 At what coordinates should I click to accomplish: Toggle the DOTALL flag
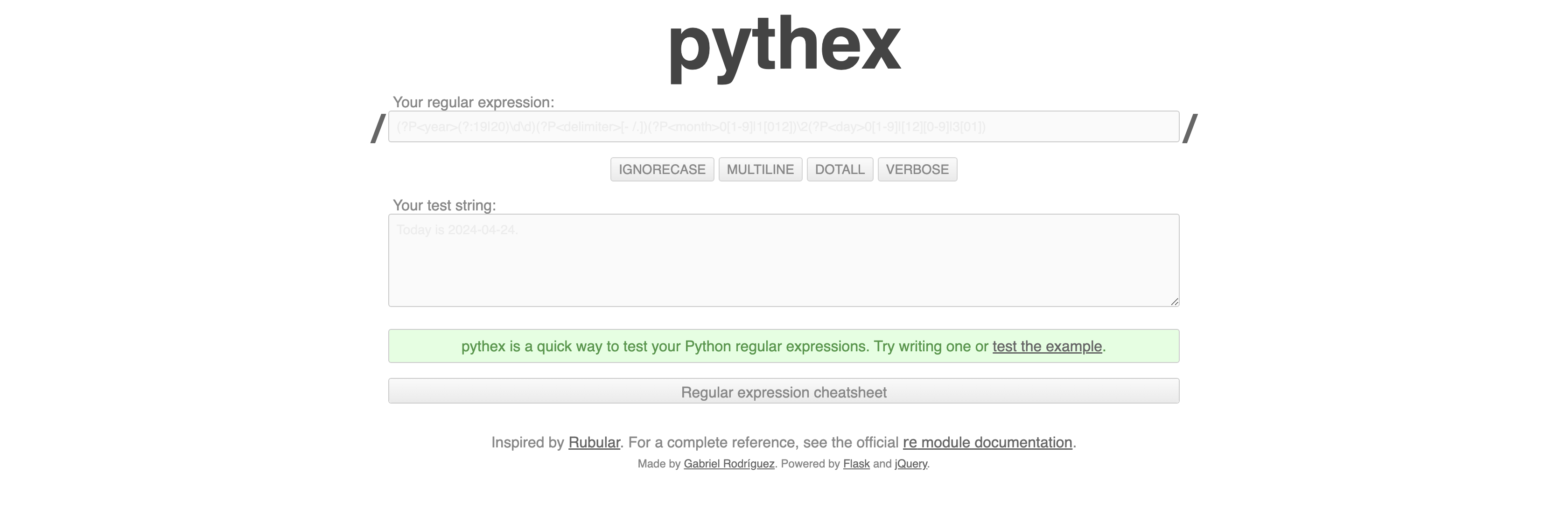coord(840,169)
